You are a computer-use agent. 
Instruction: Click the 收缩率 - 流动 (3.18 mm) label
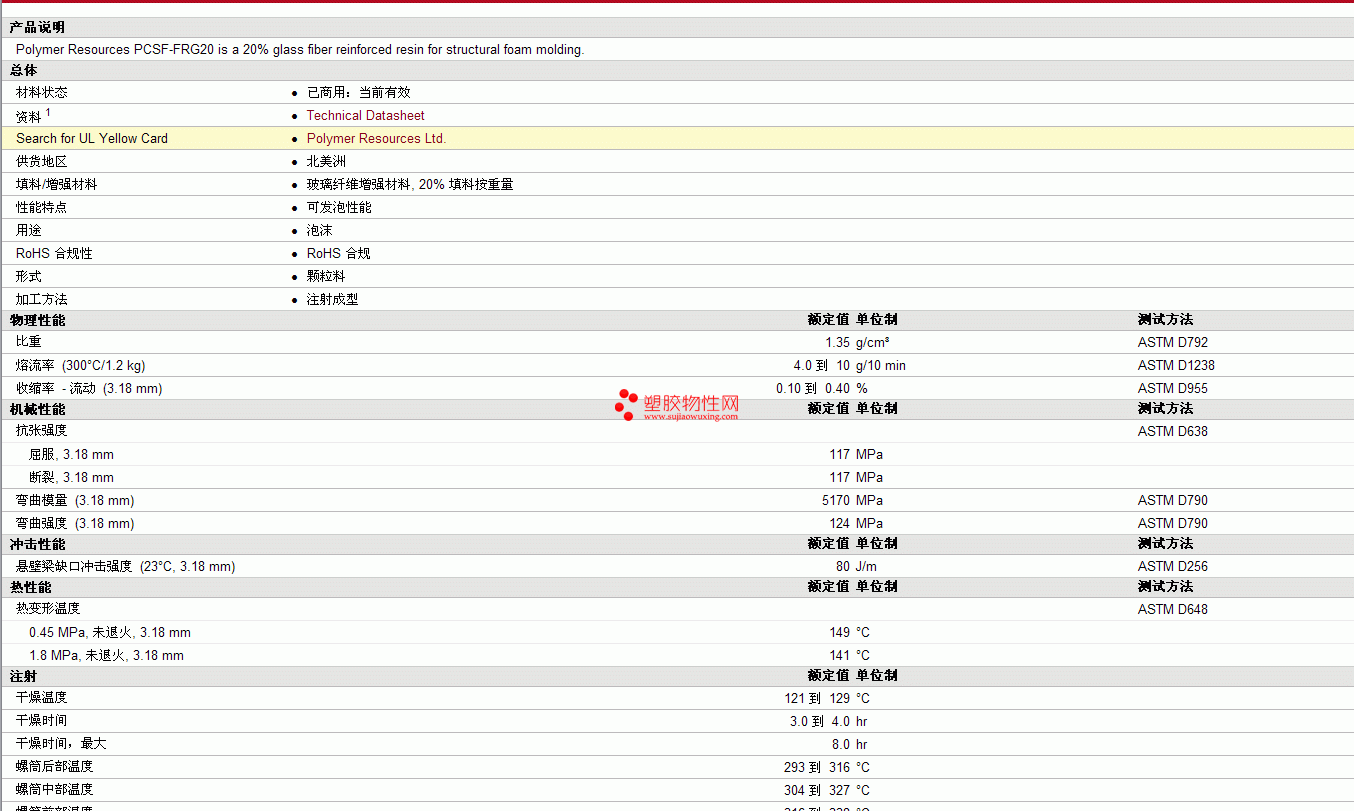coord(89,388)
